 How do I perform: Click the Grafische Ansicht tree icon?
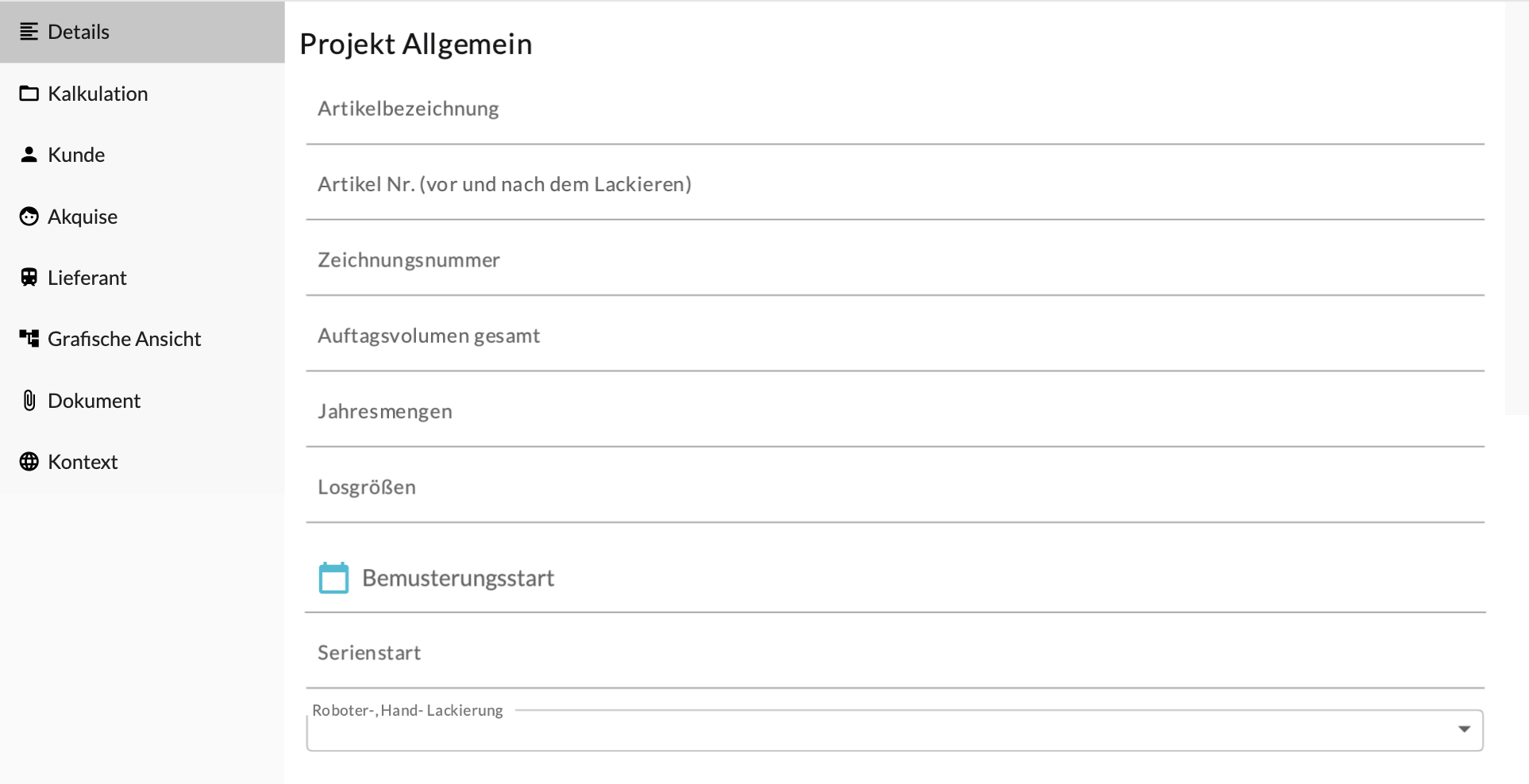29,339
